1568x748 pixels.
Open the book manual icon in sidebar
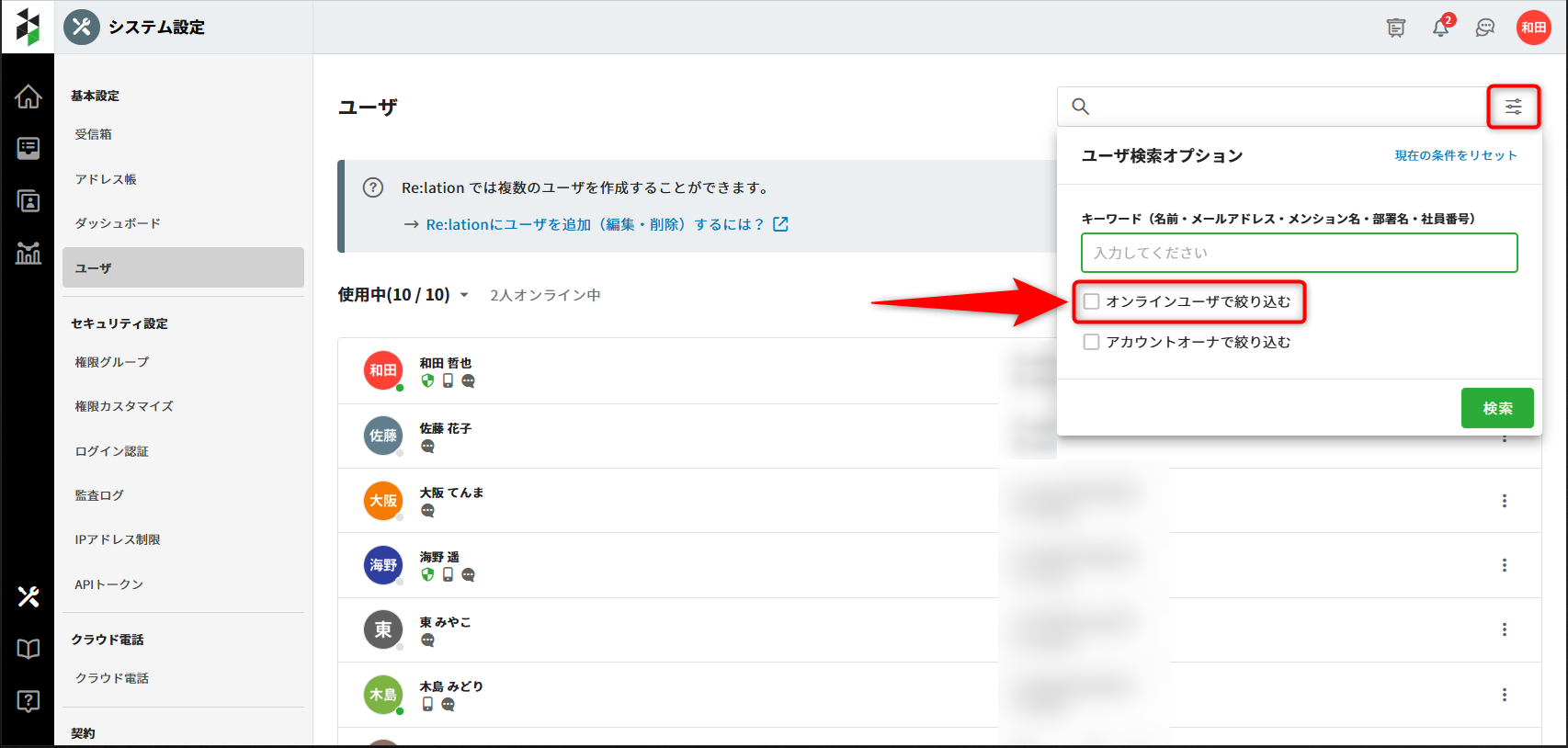(x=28, y=650)
